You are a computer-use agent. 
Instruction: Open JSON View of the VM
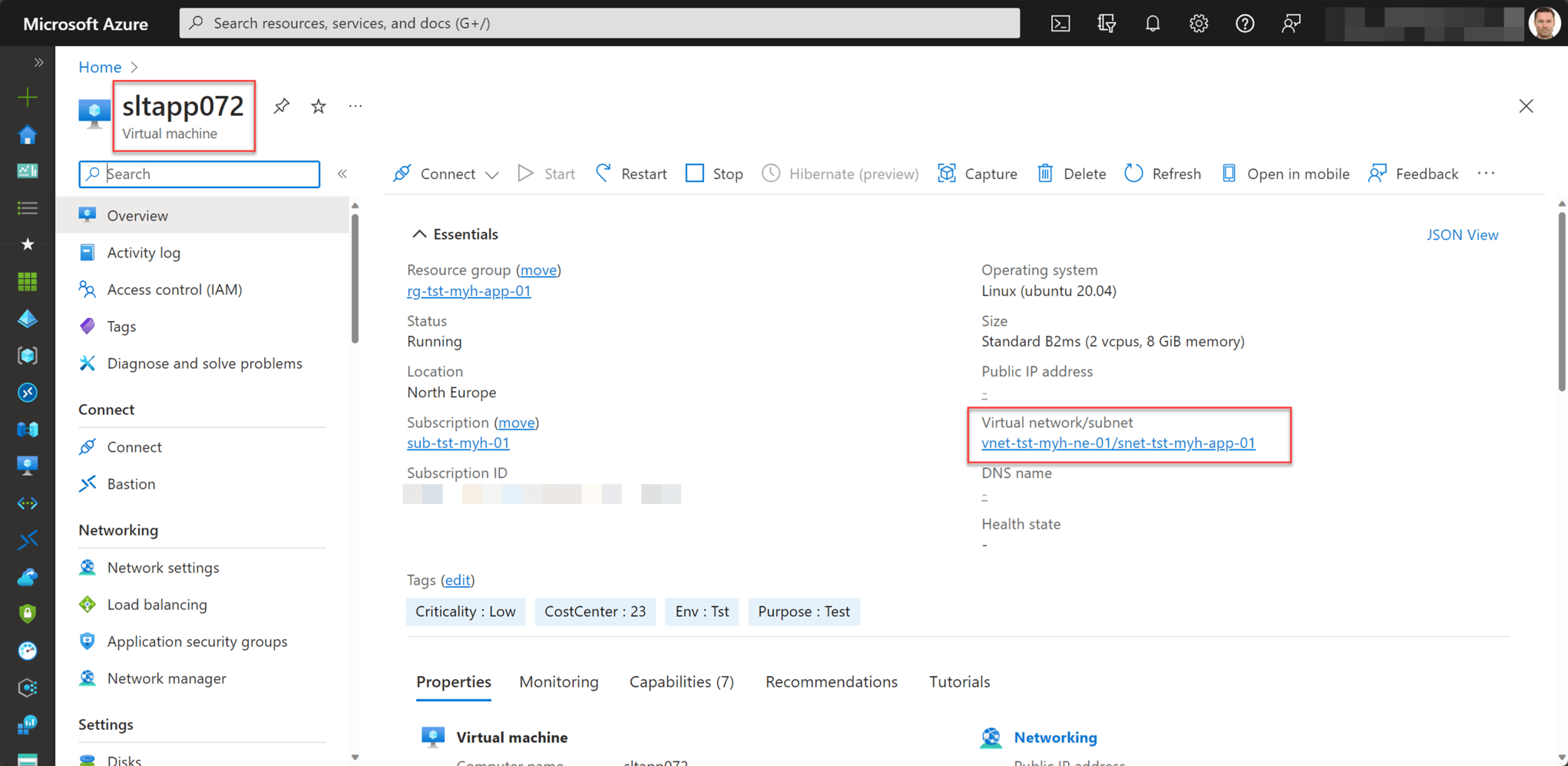pyautogui.click(x=1462, y=234)
